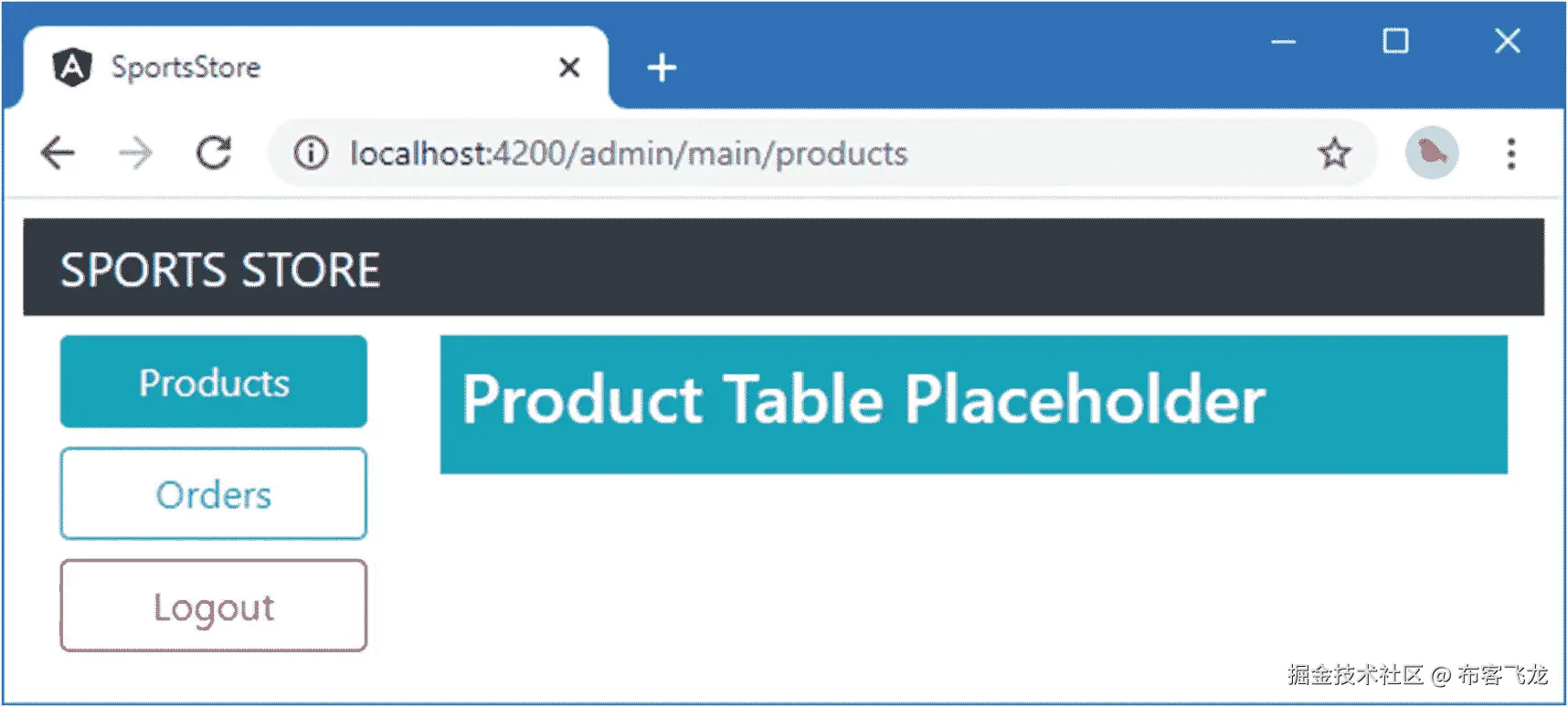The width and height of the screenshot is (1568, 707).
Task: Click the Products navigation button
Action: click(x=214, y=382)
